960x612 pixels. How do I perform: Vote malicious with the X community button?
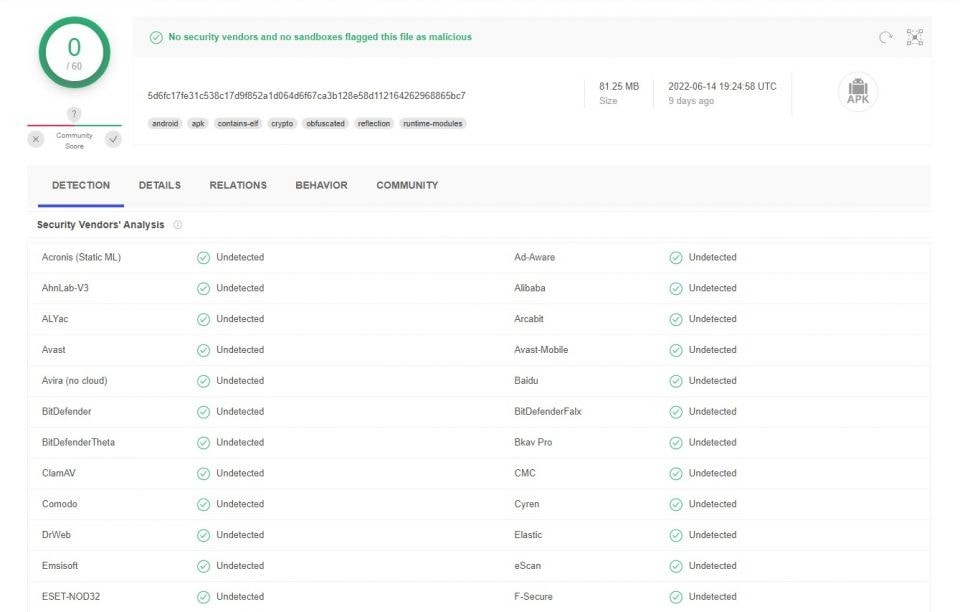coord(36,140)
